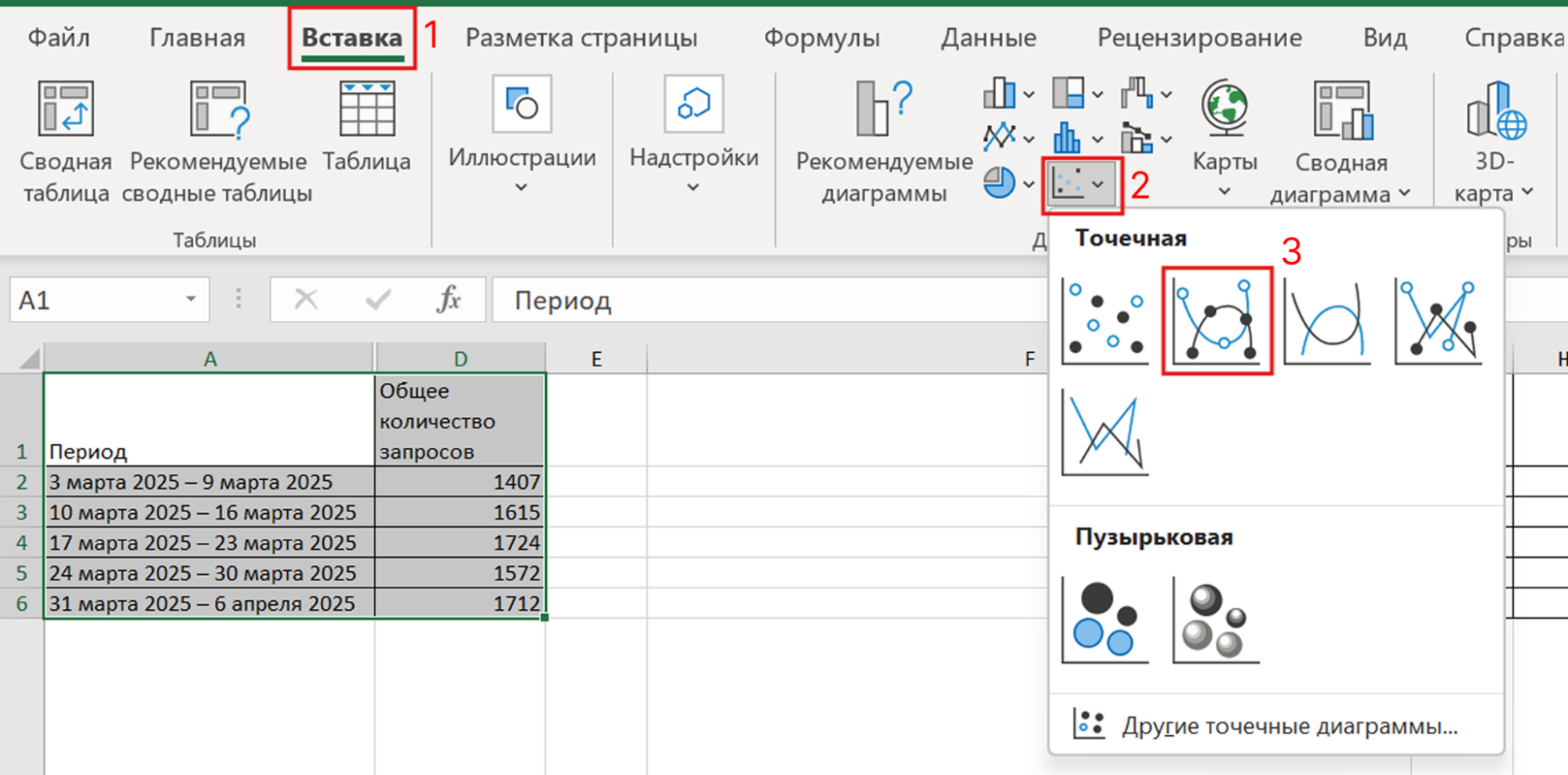
Task: Choose scatter with straight lines only
Action: point(1104,433)
